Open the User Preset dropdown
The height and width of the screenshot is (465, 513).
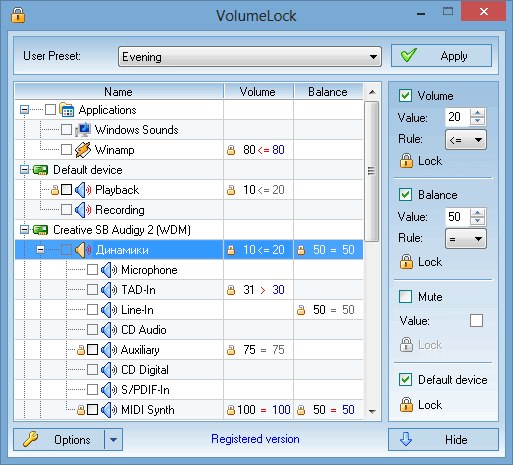coord(250,57)
